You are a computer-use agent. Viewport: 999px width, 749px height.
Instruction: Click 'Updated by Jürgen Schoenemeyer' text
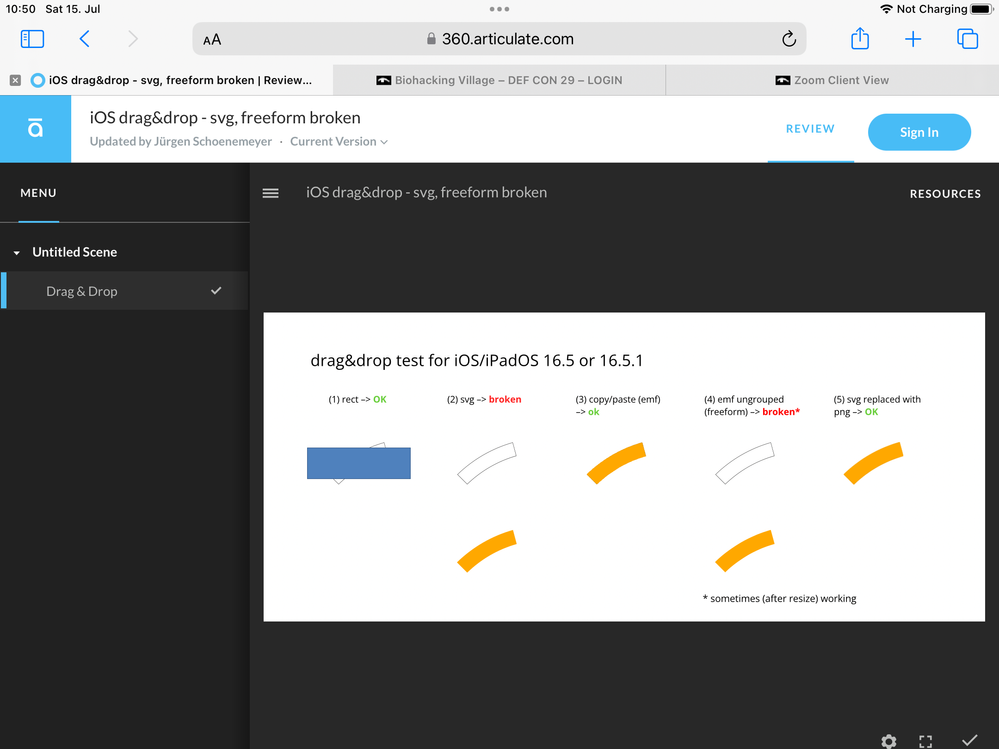click(181, 141)
